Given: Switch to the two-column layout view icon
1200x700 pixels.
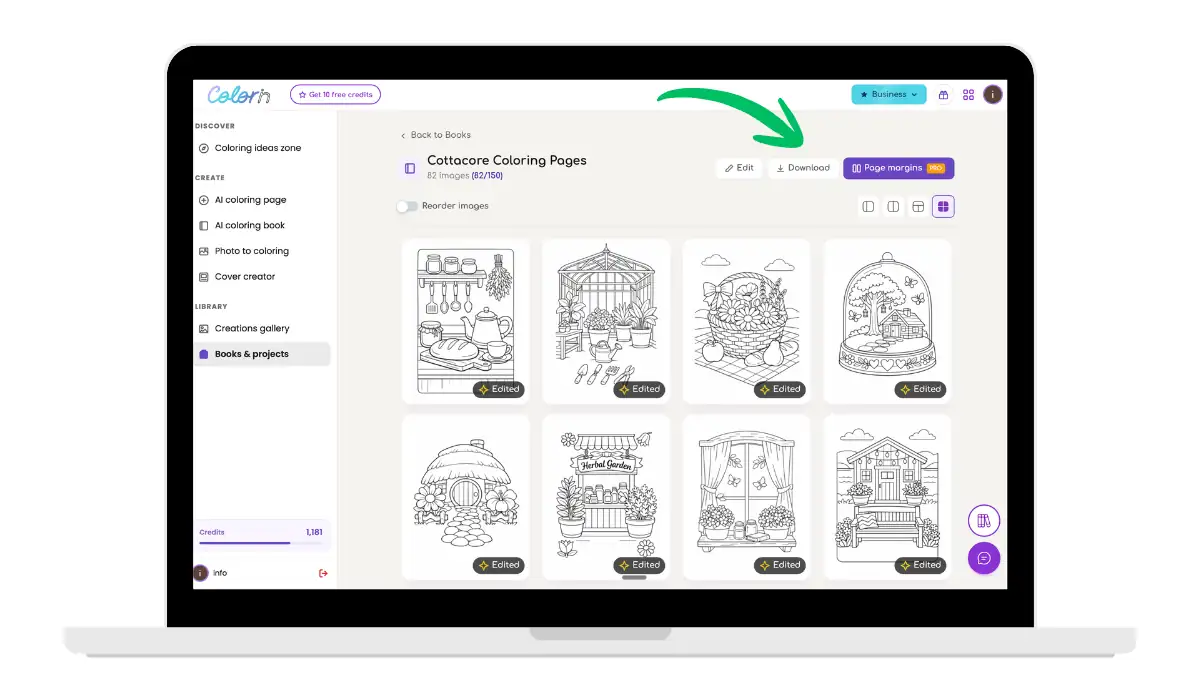Looking at the screenshot, I should click(892, 206).
